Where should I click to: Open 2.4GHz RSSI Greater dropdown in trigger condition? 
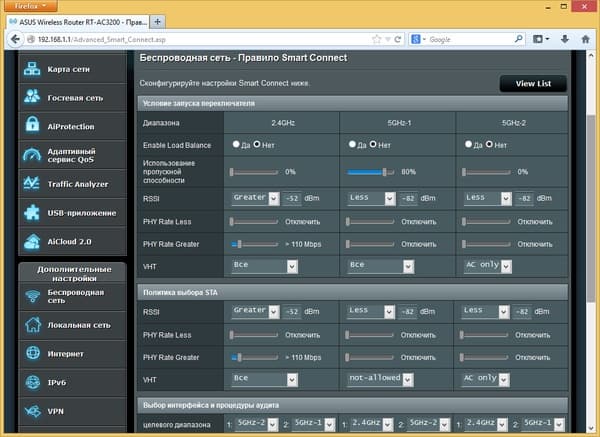coord(255,198)
